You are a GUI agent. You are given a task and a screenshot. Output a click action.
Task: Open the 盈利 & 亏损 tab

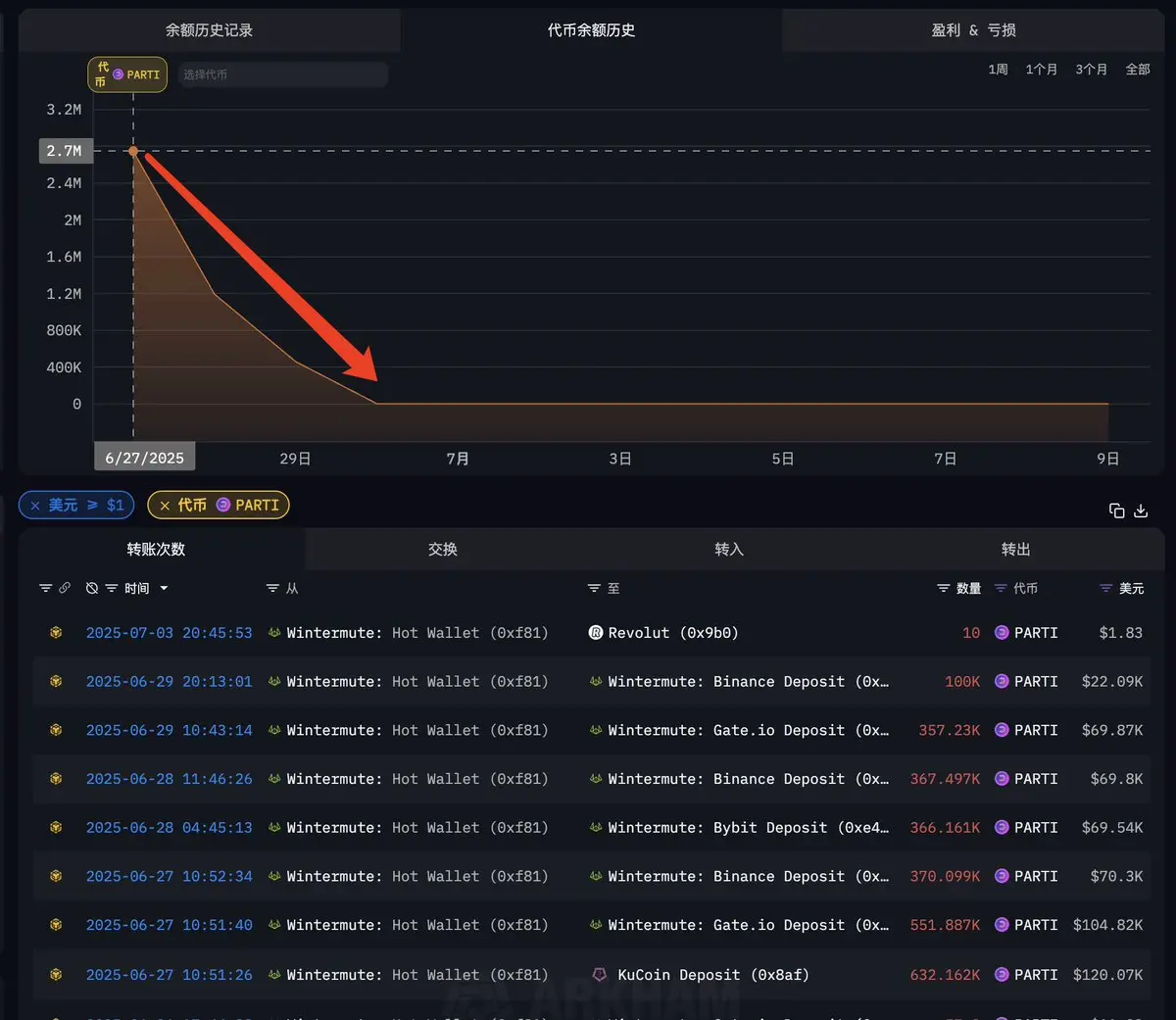click(973, 30)
